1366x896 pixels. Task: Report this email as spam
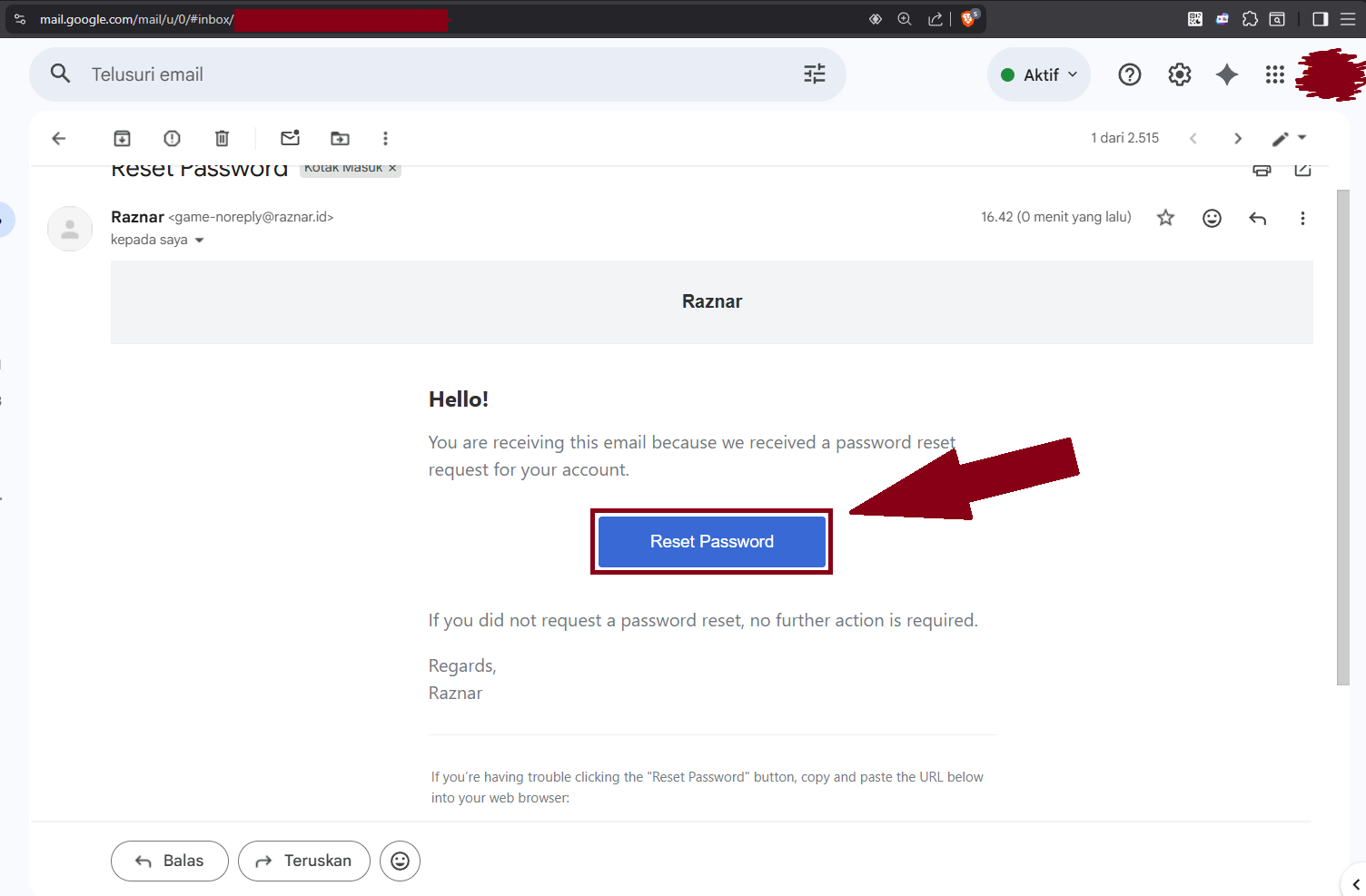click(x=172, y=138)
